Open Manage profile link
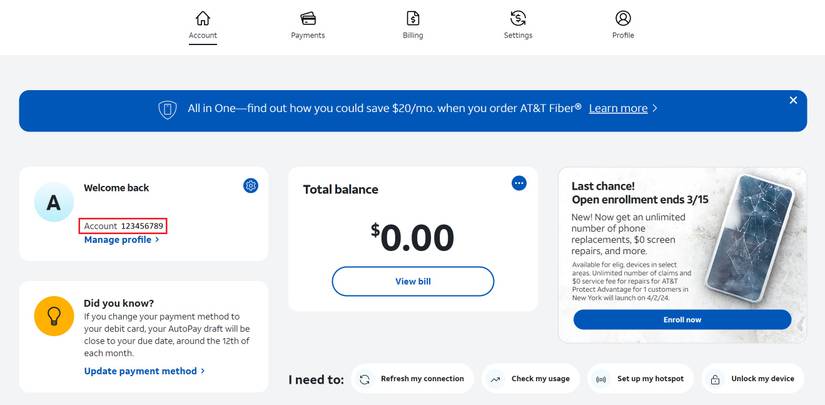The image size is (825, 405). point(121,240)
